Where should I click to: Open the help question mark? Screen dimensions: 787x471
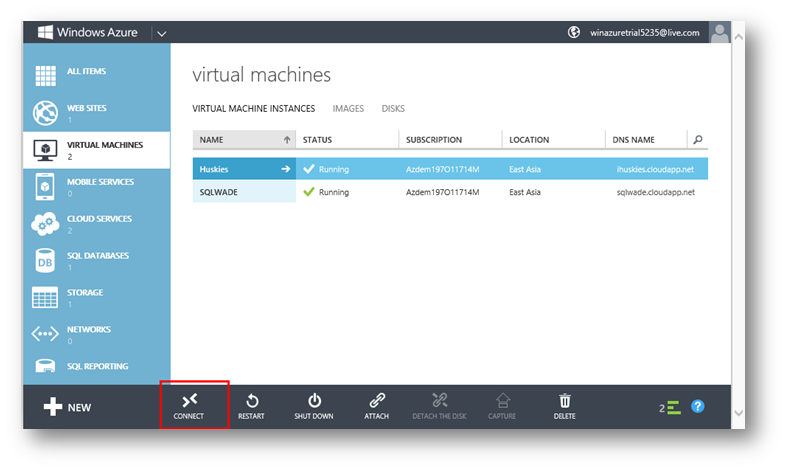coord(698,406)
